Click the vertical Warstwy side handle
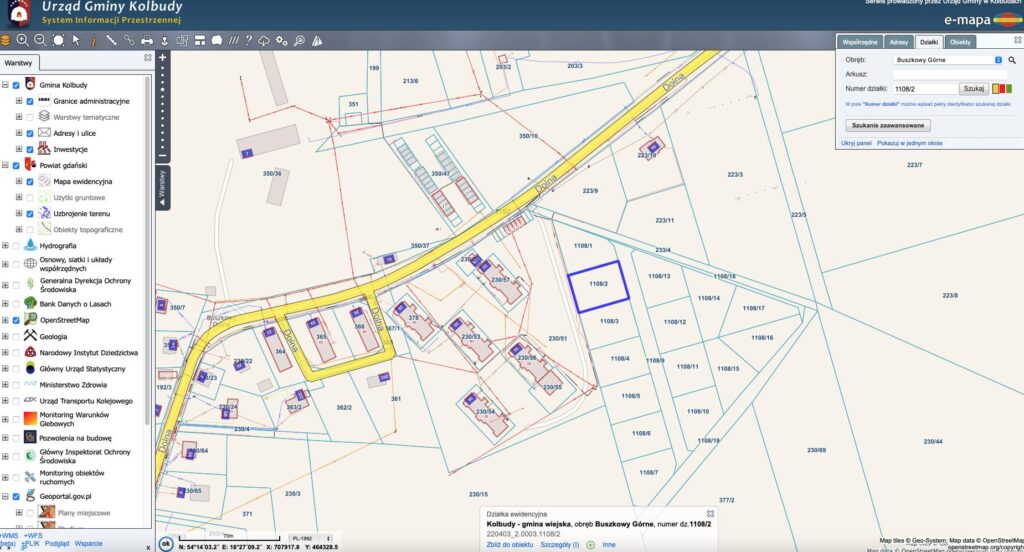The width and height of the screenshot is (1024, 552). (x=163, y=189)
